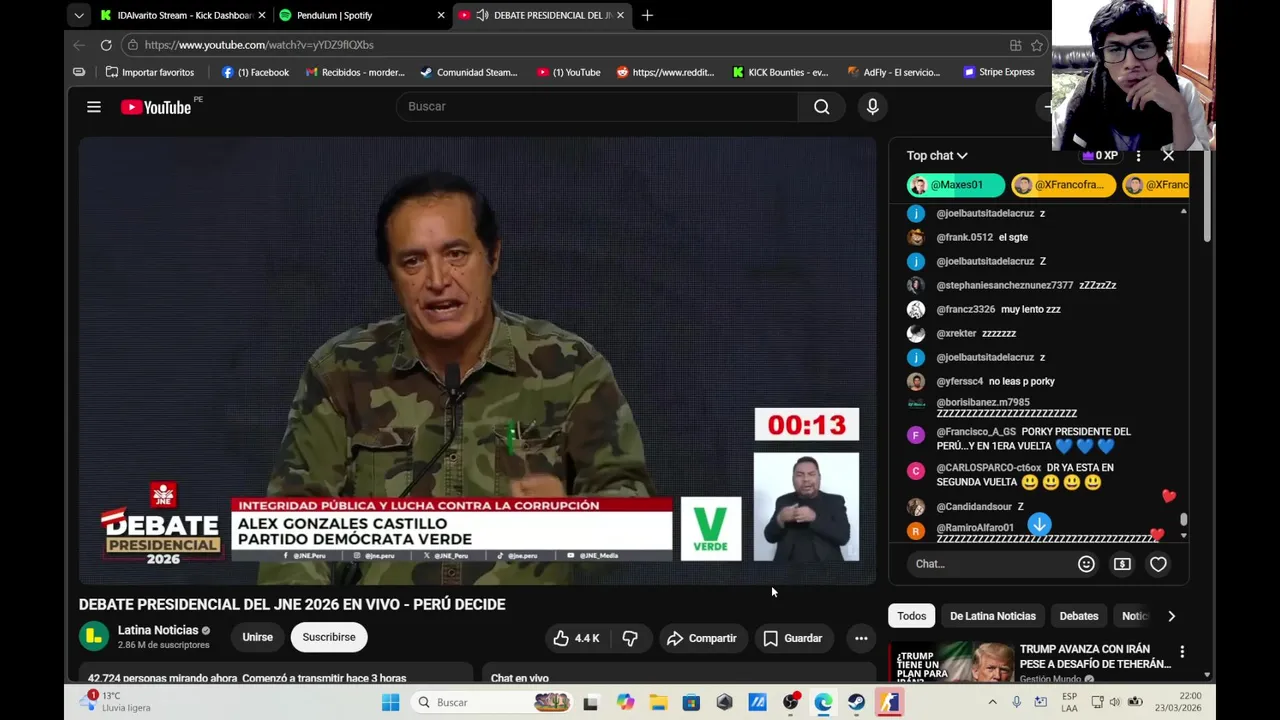This screenshot has height=720, width=1280.
Task: Reload the page in the browser
Action: click(x=106, y=45)
